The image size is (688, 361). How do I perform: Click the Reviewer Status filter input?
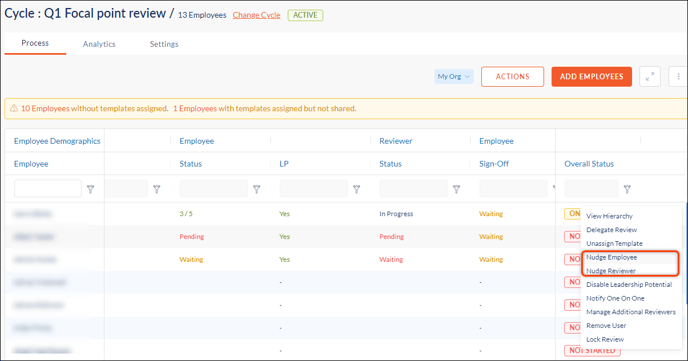click(x=414, y=189)
